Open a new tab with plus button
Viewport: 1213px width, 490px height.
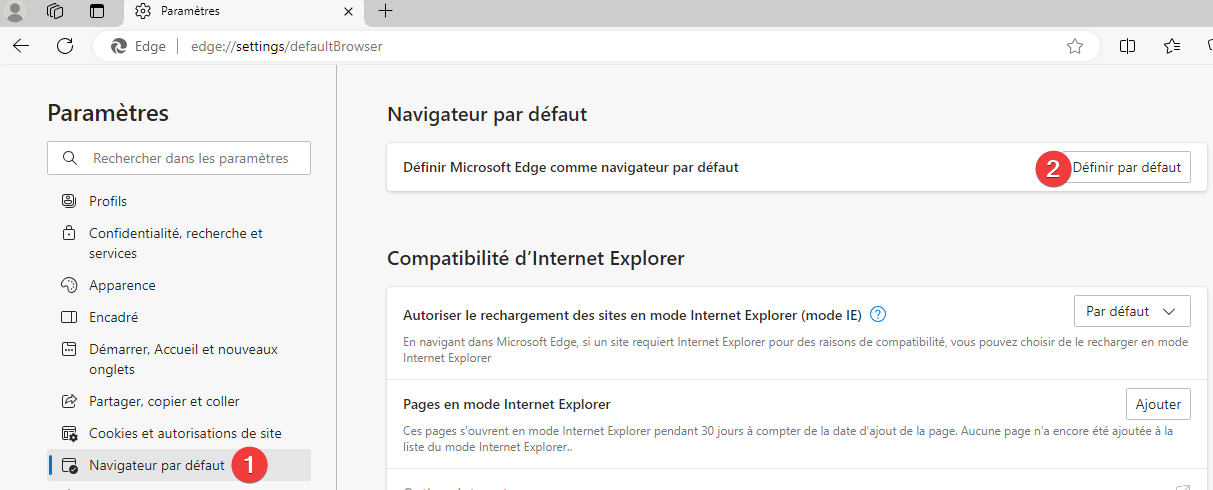point(385,11)
